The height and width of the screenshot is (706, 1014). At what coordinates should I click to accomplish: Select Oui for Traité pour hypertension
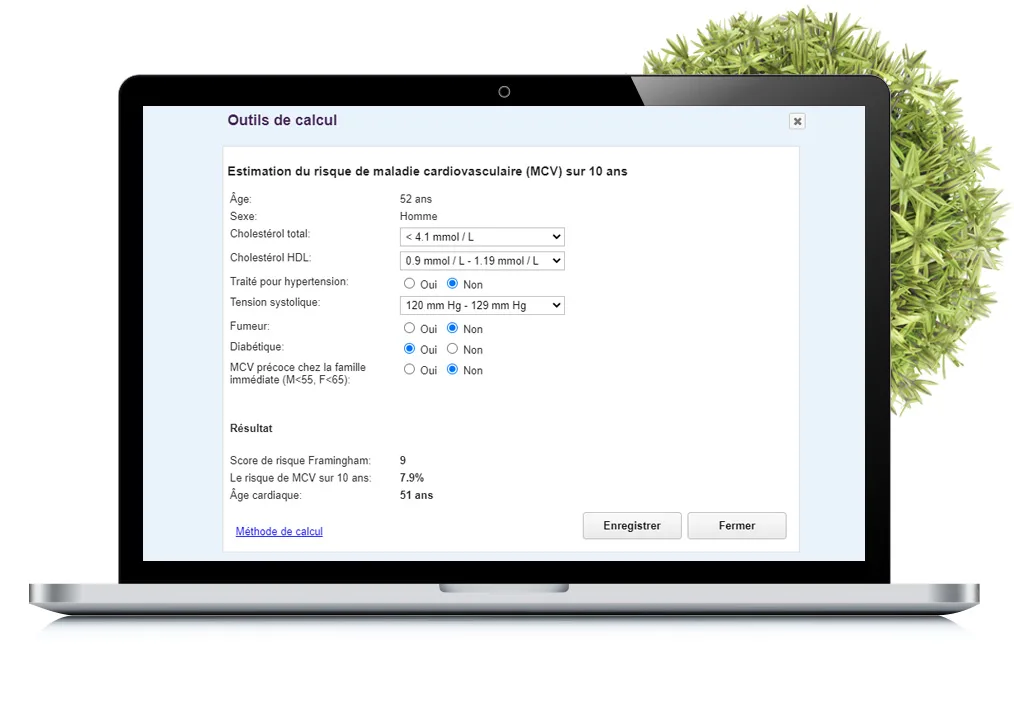[409, 284]
